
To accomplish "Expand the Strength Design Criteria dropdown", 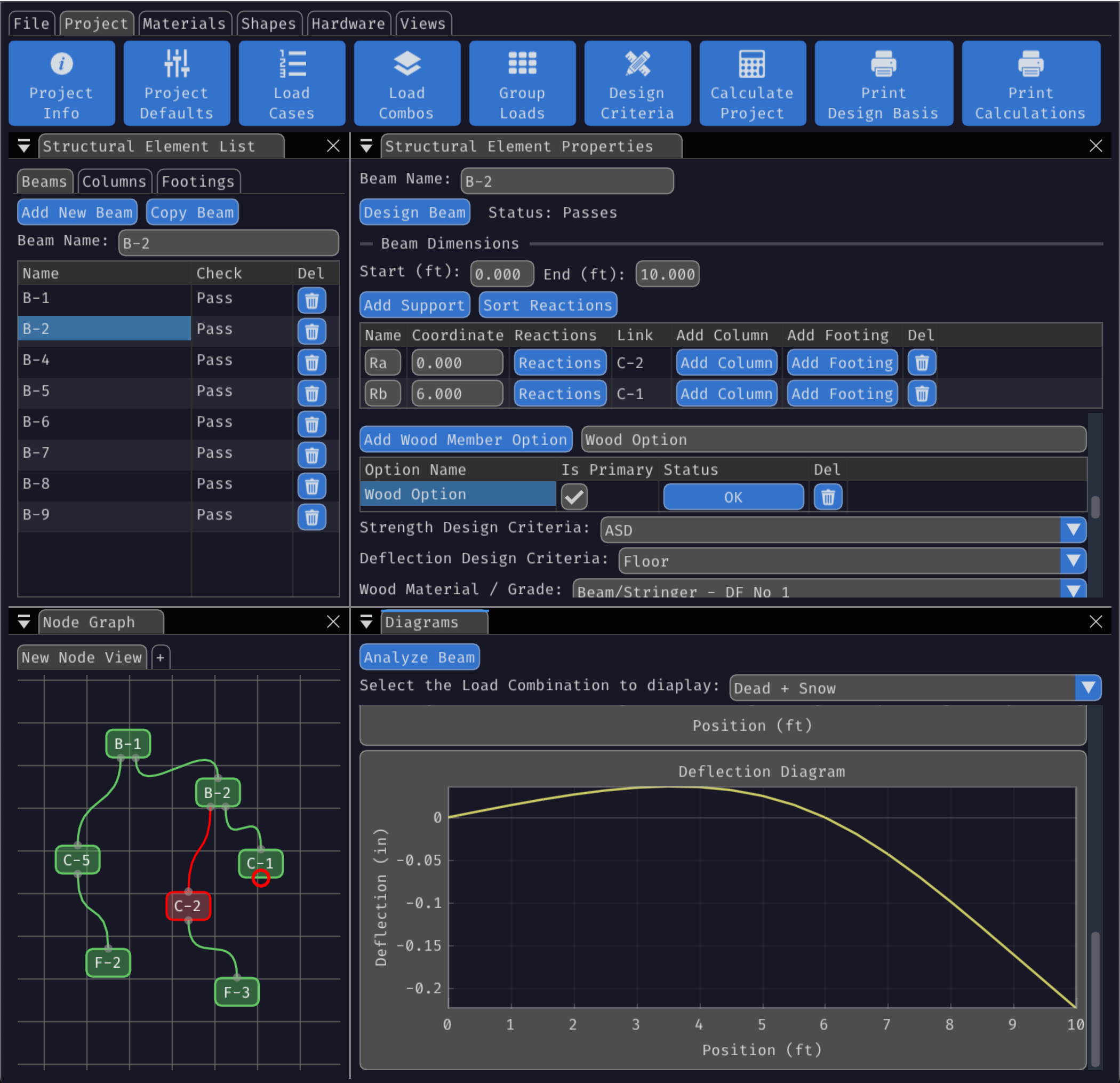I will (1073, 530).
